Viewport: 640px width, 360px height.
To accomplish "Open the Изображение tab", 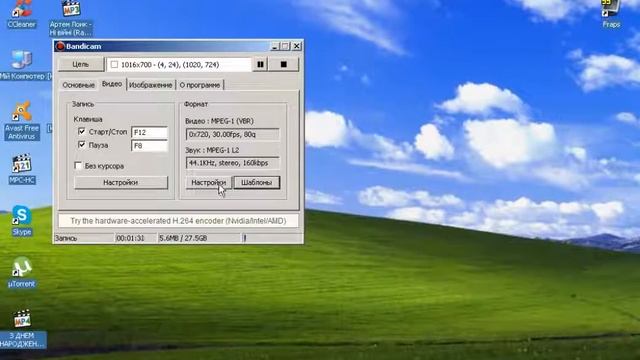I will click(151, 85).
